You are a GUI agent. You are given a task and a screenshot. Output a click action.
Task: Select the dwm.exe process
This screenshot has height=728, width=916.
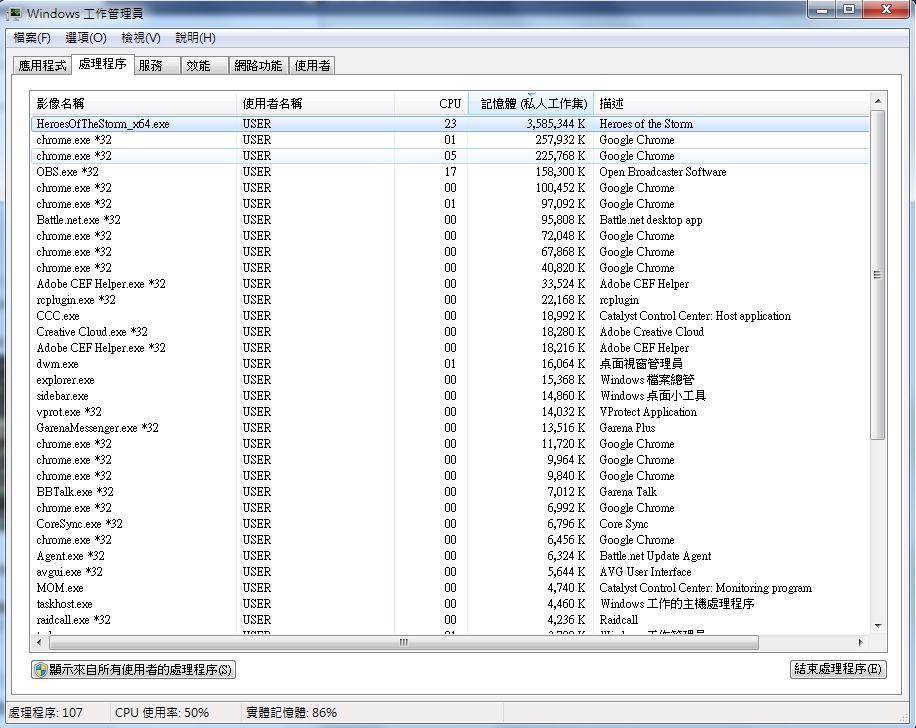tap(450, 363)
